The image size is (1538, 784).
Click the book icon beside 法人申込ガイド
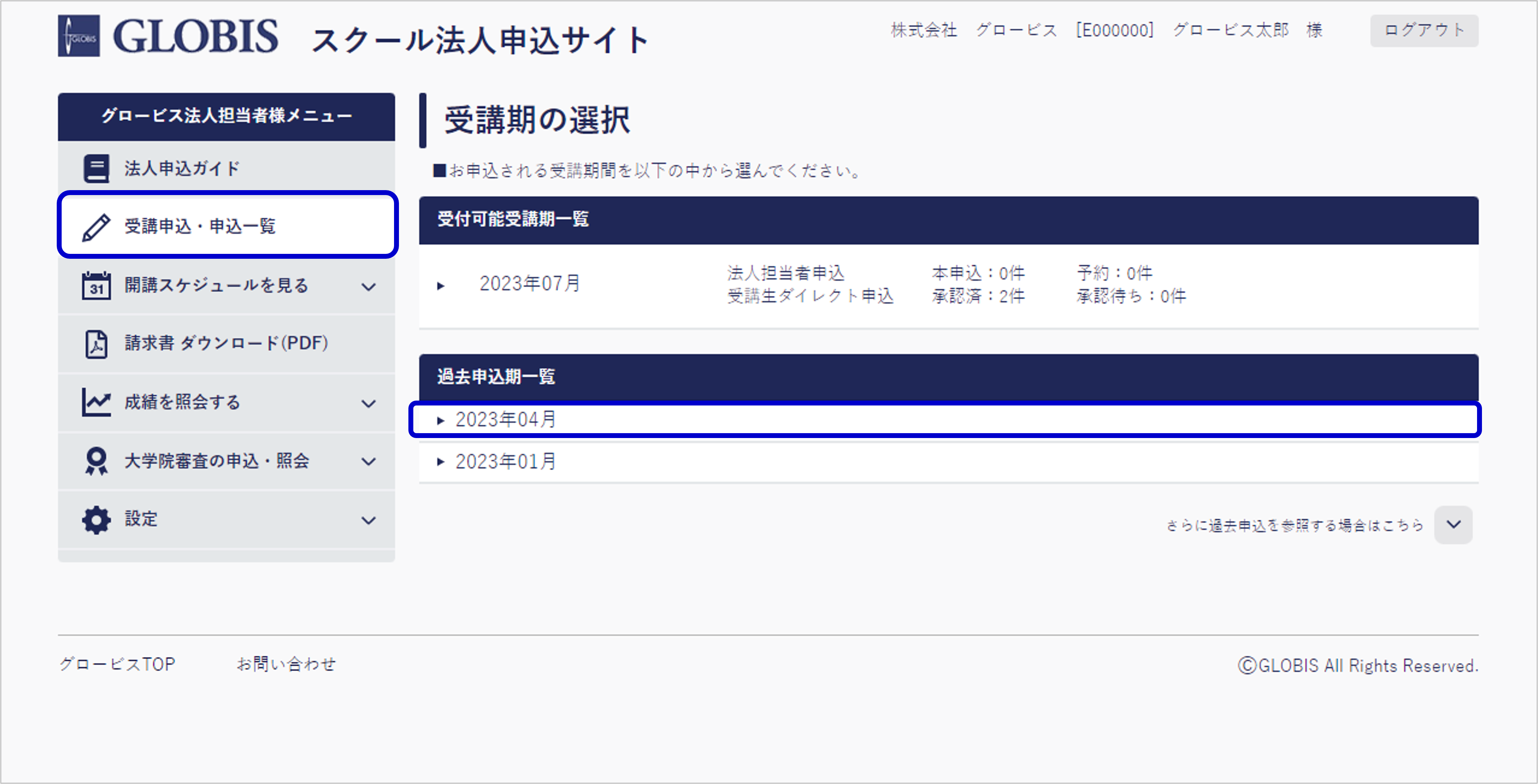point(96,168)
